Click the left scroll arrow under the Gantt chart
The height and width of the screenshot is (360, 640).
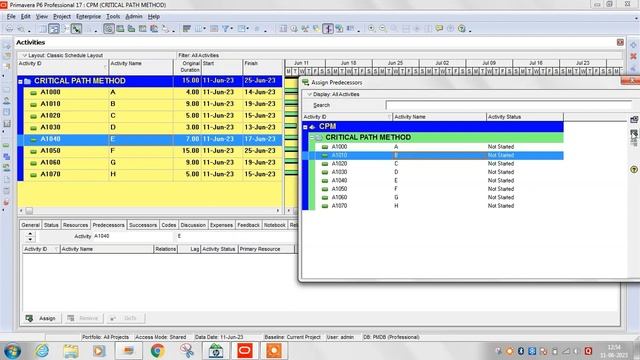click(x=289, y=211)
